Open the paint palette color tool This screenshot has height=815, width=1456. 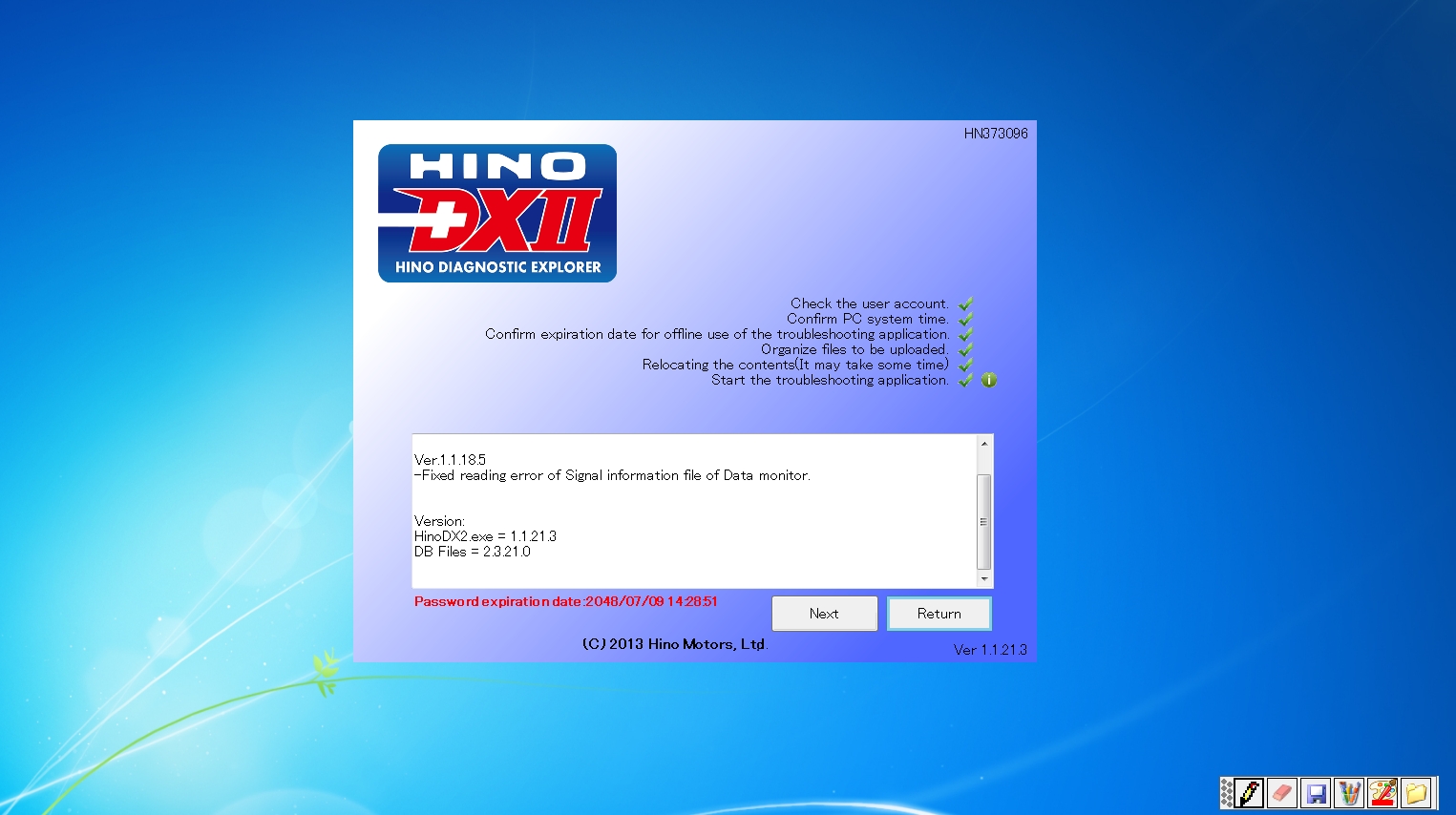[x=1382, y=793]
